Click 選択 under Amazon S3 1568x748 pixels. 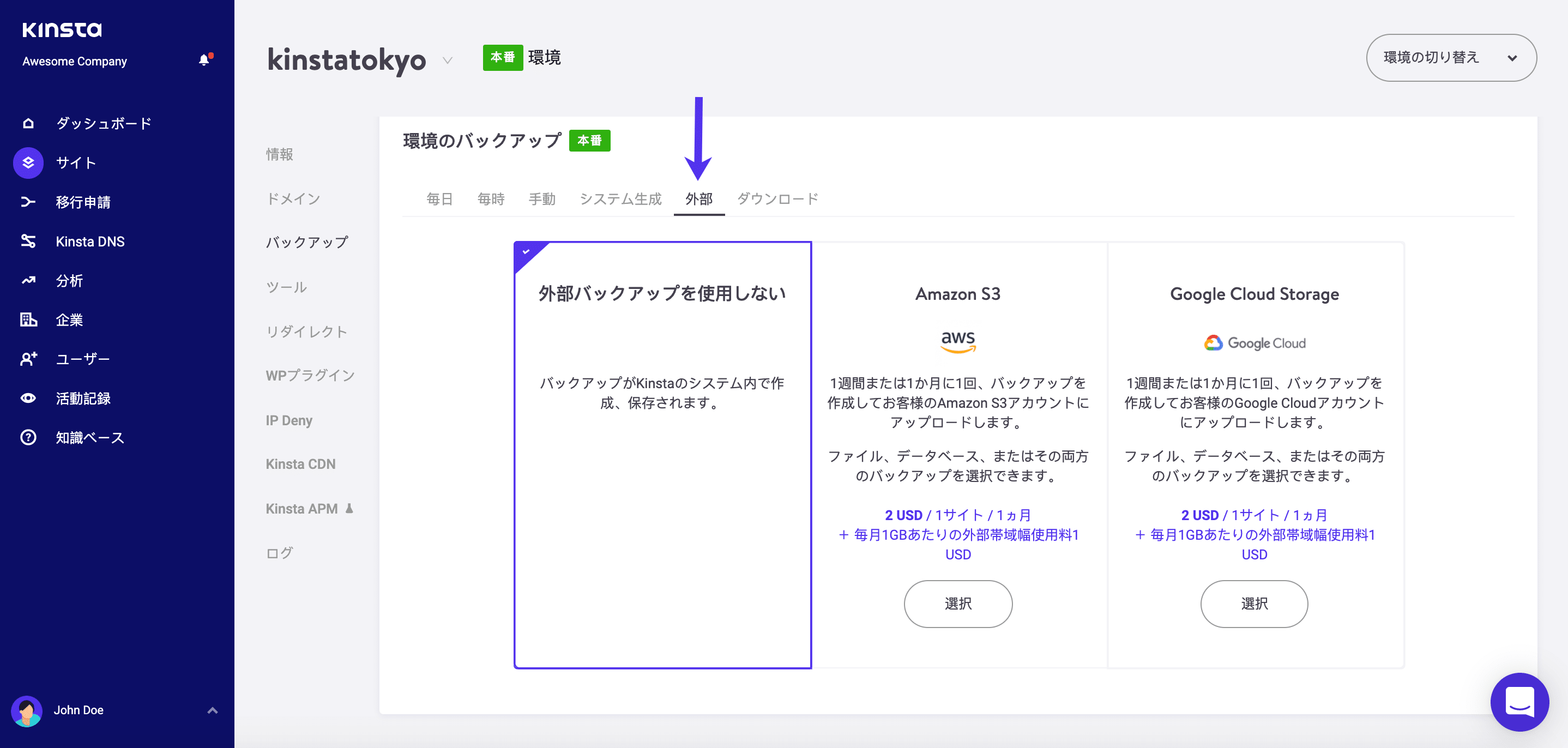(957, 604)
